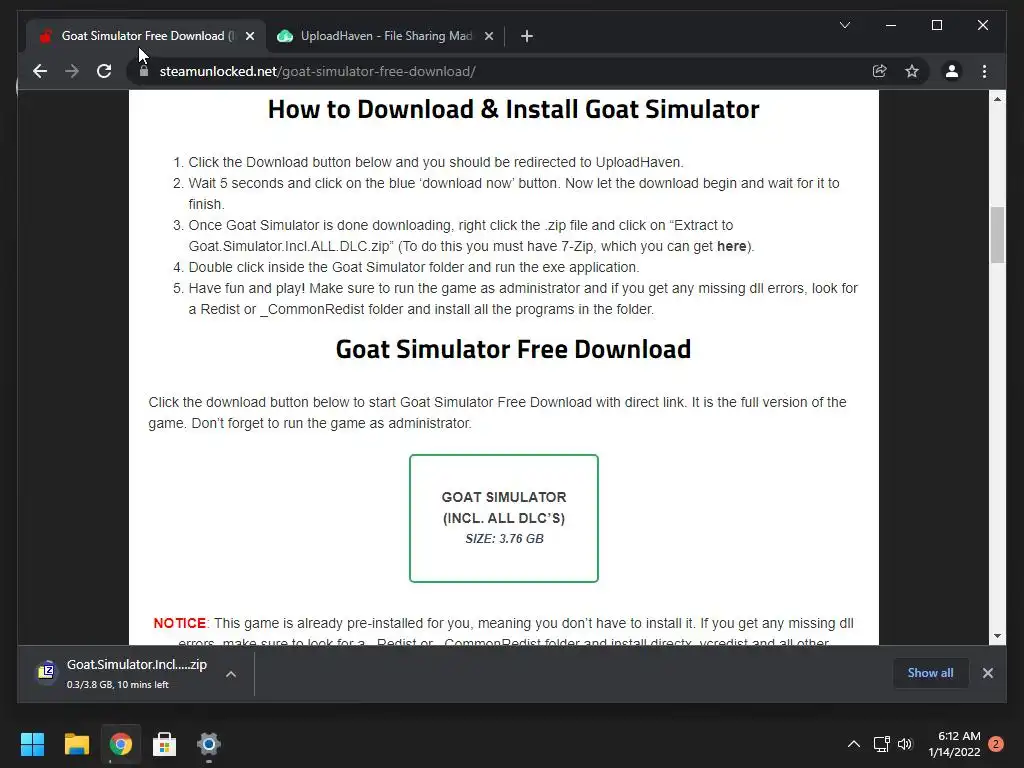The height and width of the screenshot is (768, 1024).
Task: Close the downloads bar
Action: pyautogui.click(x=987, y=673)
